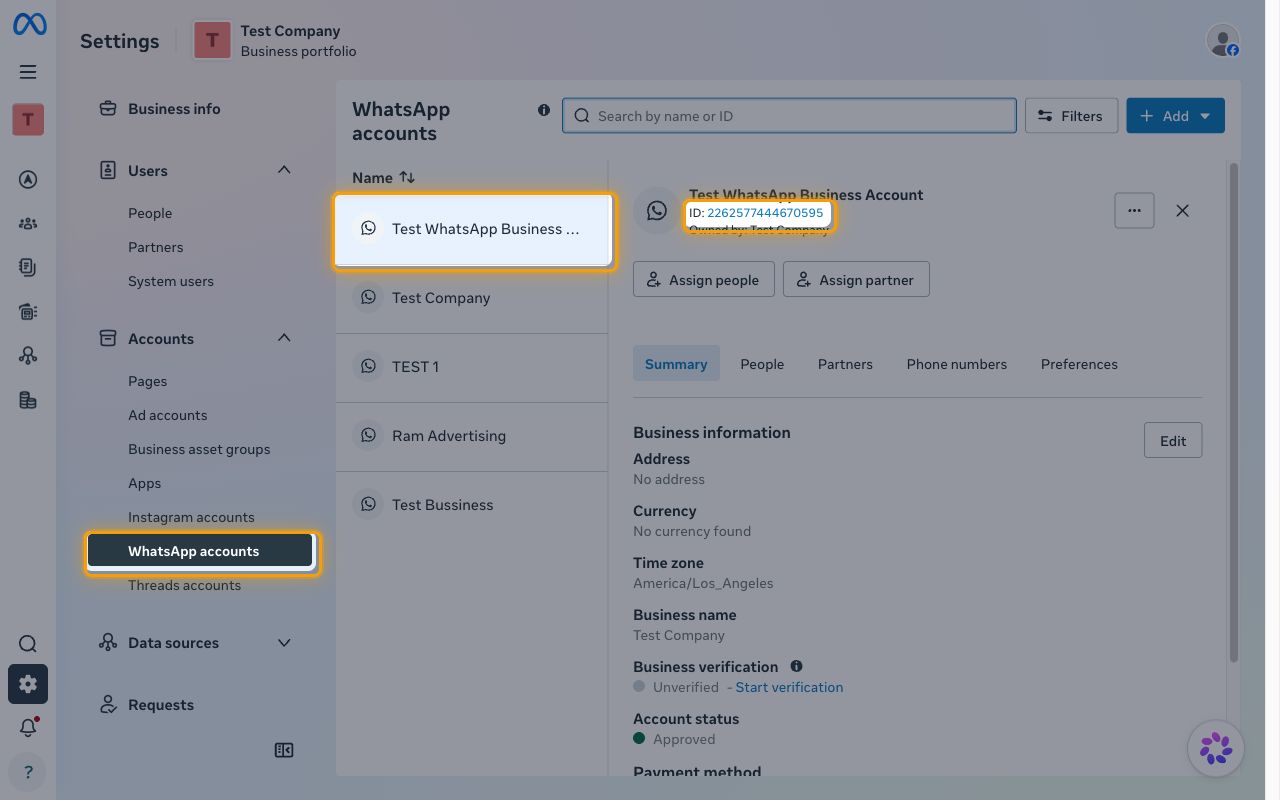The height and width of the screenshot is (800, 1280).
Task: Switch to the Preferences tab
Action: click(x=1079, y=364)
